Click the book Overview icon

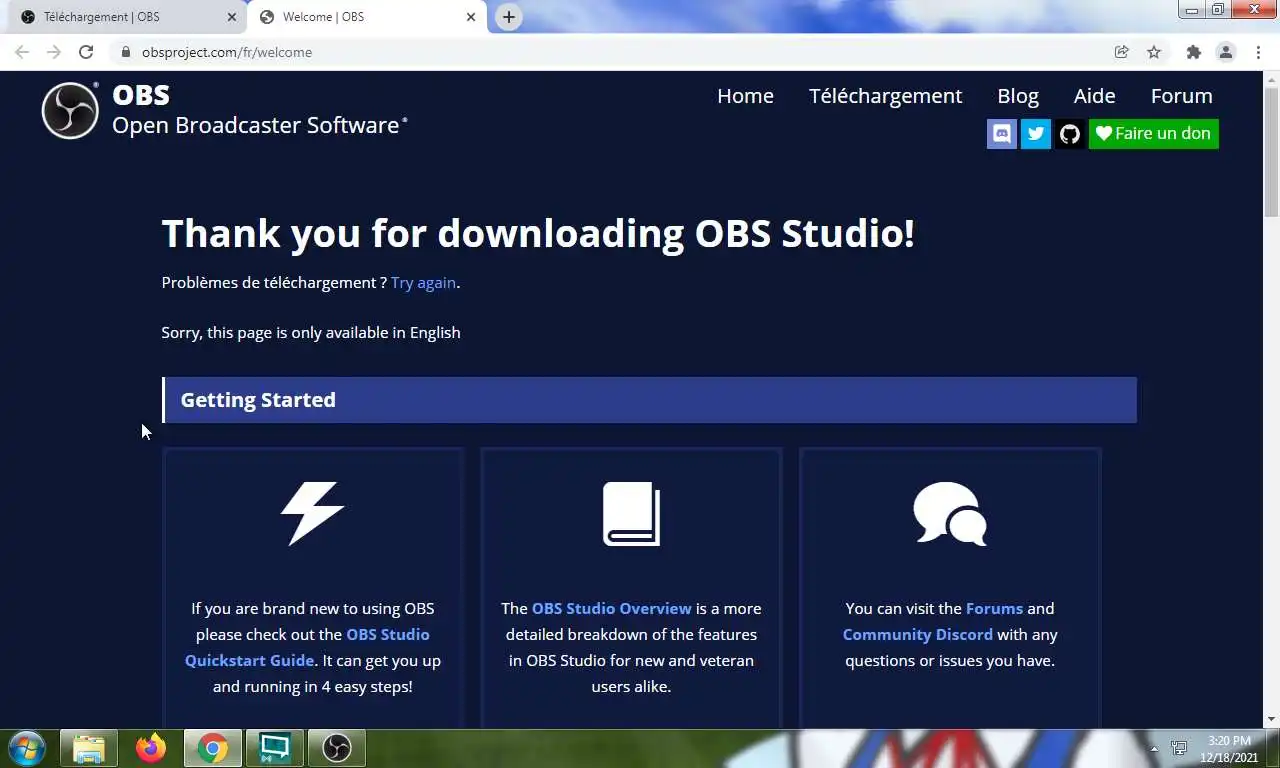pos(631,514)
